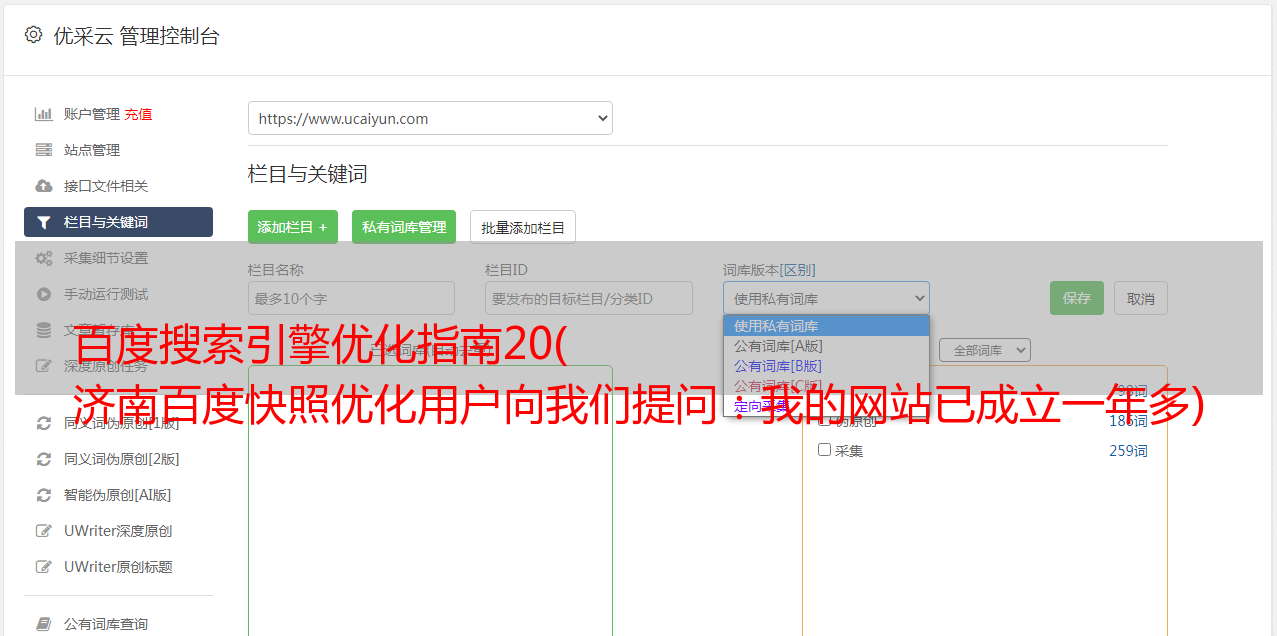The height and width of the screenshot is (636, 1277).
Task: Open the site URL dropdown
Action: point(430,118)
